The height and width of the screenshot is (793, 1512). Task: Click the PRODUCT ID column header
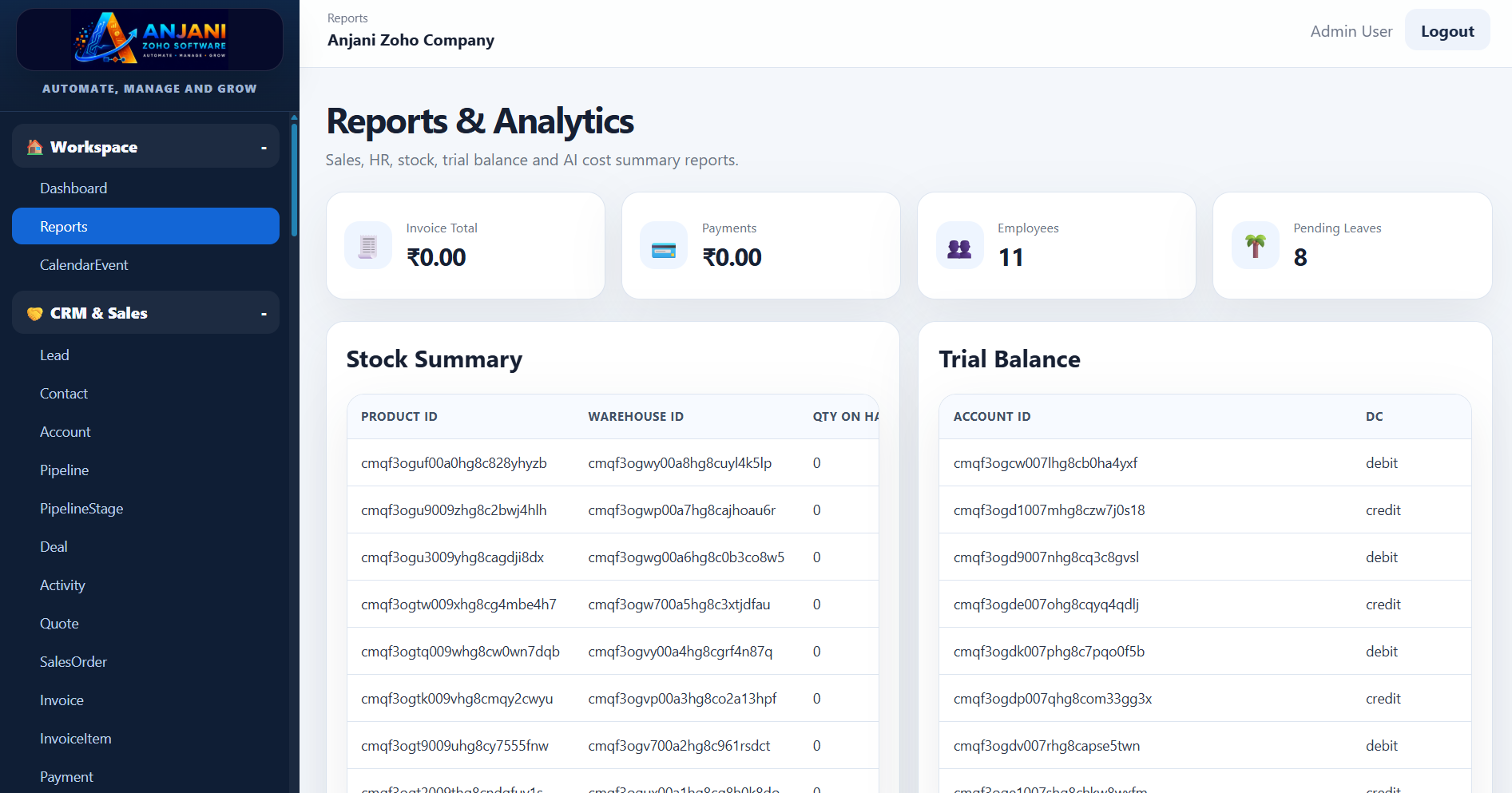tap(399, 417)
